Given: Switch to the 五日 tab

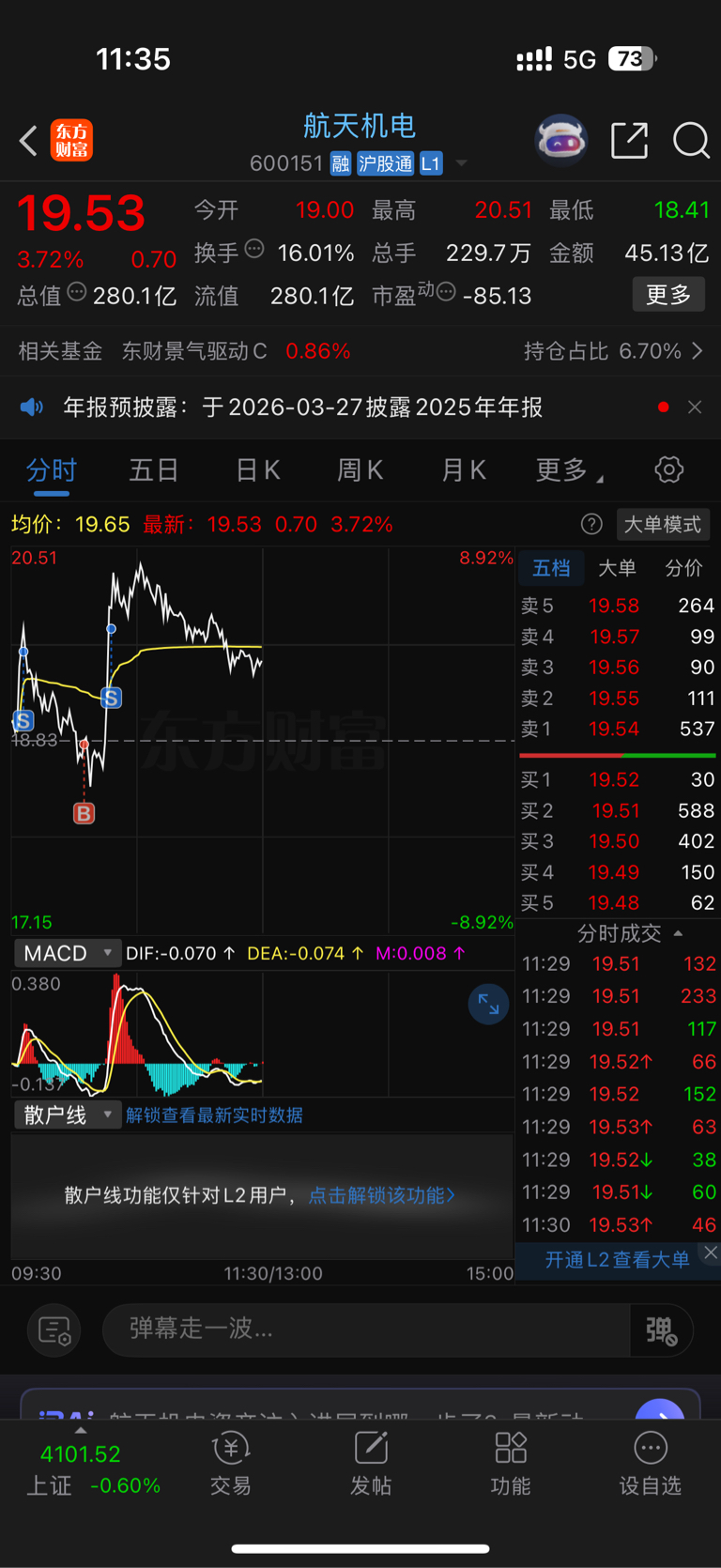Looking at the screenshot, I should click(x=154, y=469).
